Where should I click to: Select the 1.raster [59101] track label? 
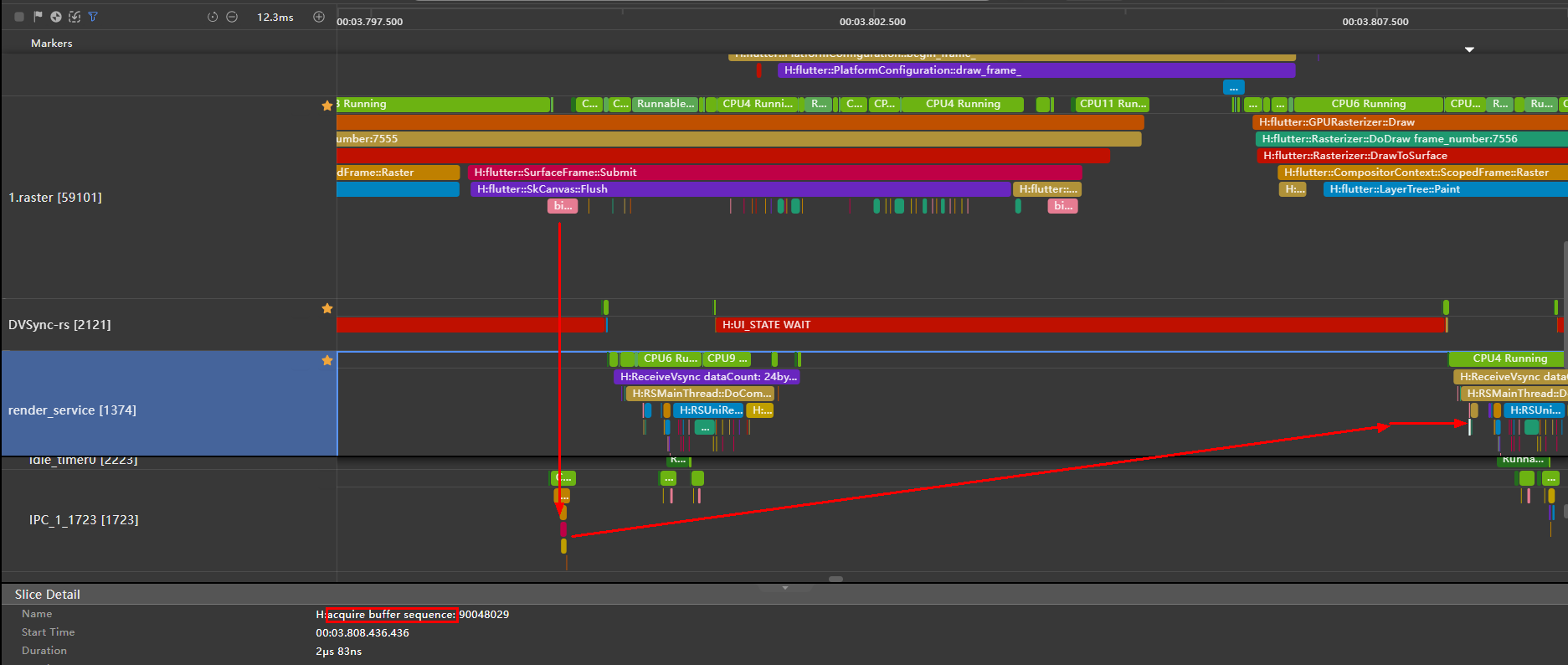pyautogui.click(x=55, y=198)
